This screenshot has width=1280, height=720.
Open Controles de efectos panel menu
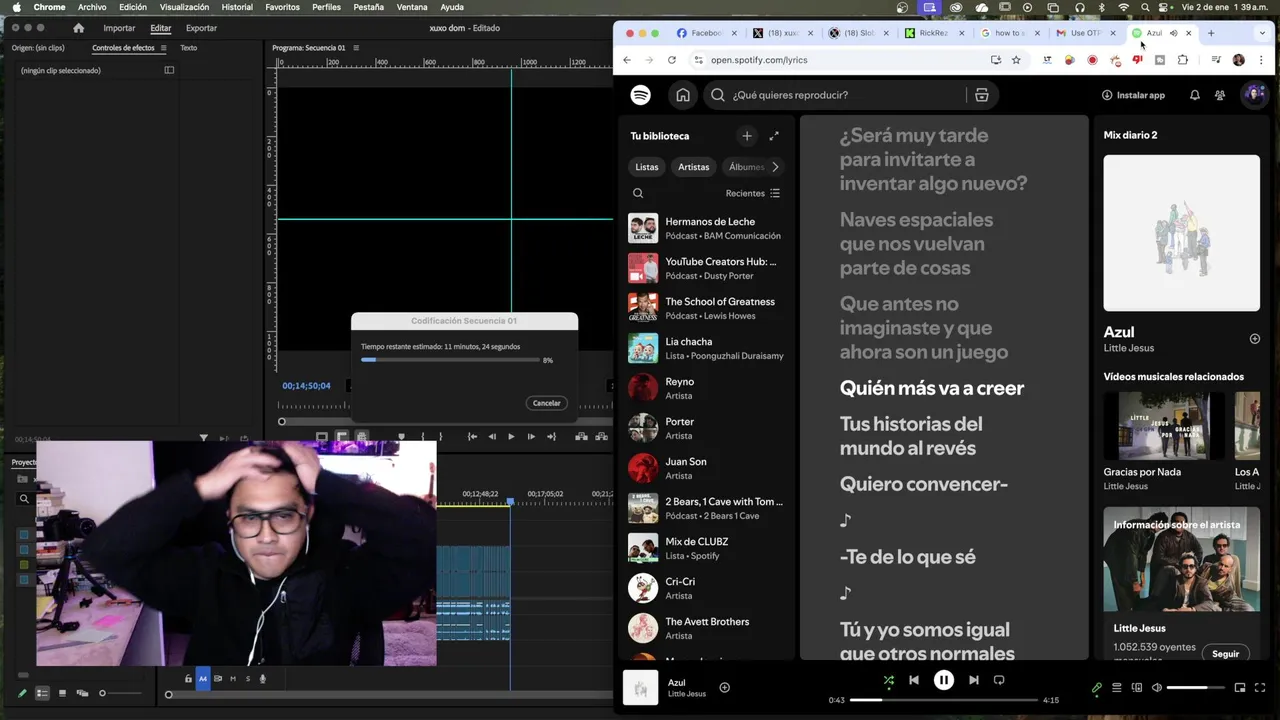coord(164,48)
